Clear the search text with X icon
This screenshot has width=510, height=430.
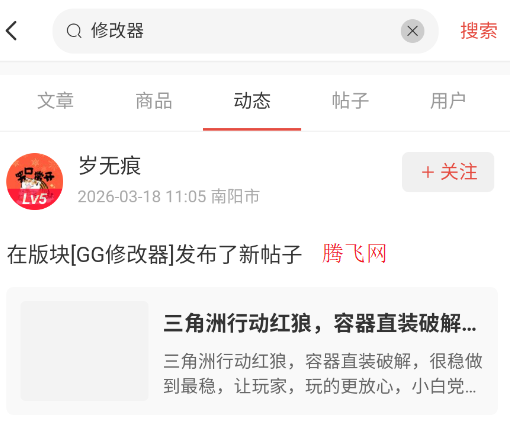pyautogui.click(x=412, y=31)
